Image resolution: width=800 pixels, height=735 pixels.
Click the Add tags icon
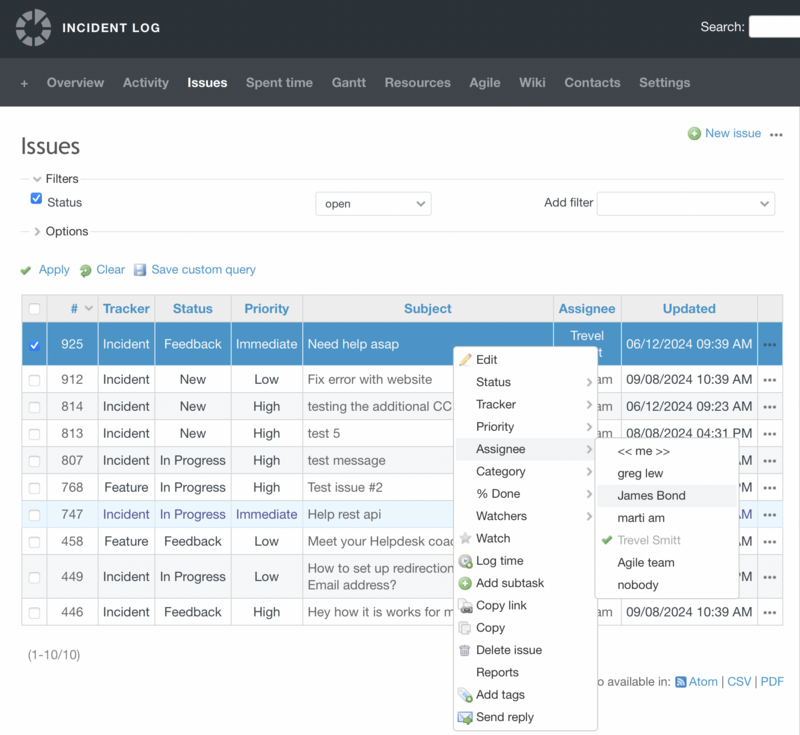(x=465, y=695)
